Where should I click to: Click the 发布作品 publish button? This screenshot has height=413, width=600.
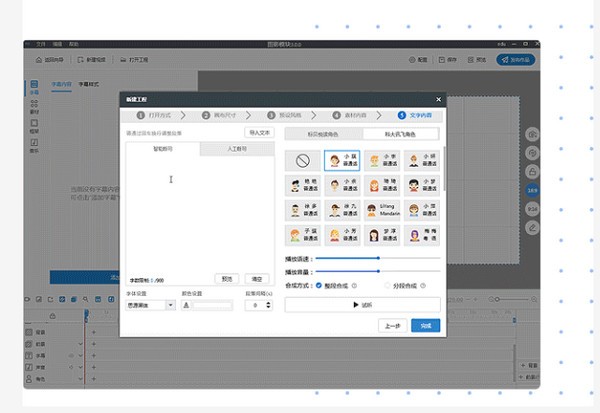518,60
